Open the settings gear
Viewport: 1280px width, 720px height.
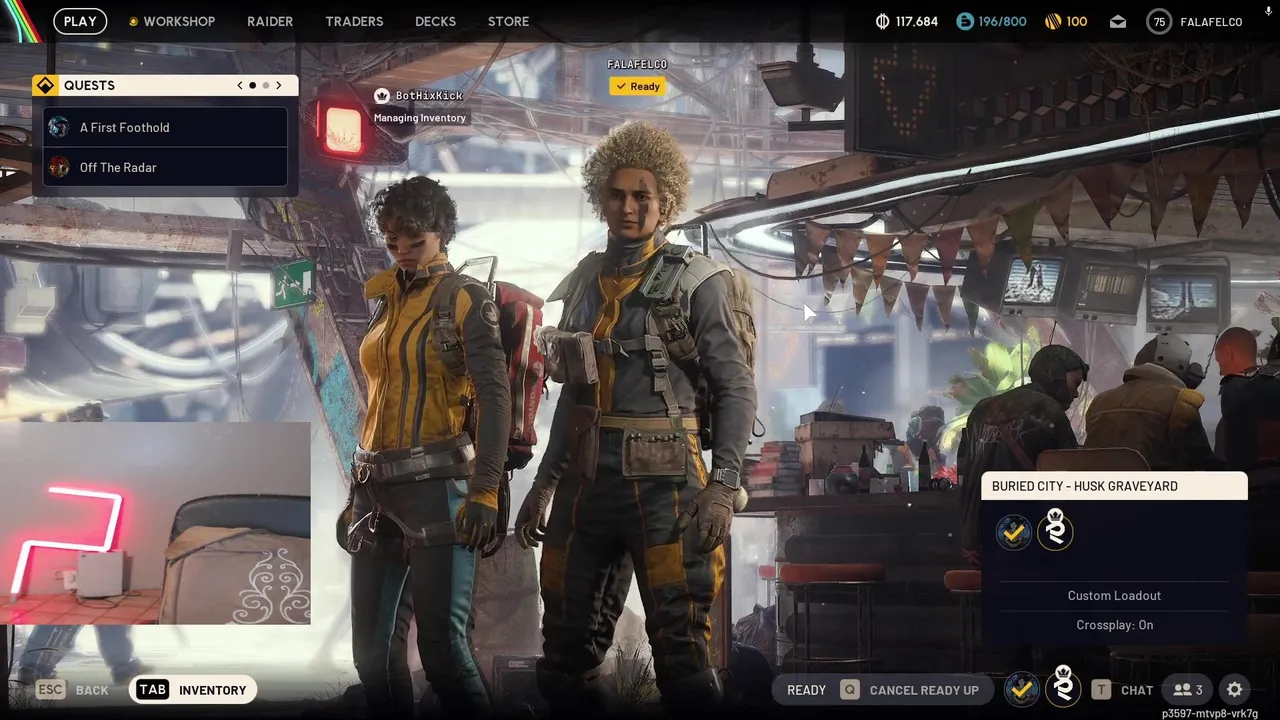(x=1235, y=690)
